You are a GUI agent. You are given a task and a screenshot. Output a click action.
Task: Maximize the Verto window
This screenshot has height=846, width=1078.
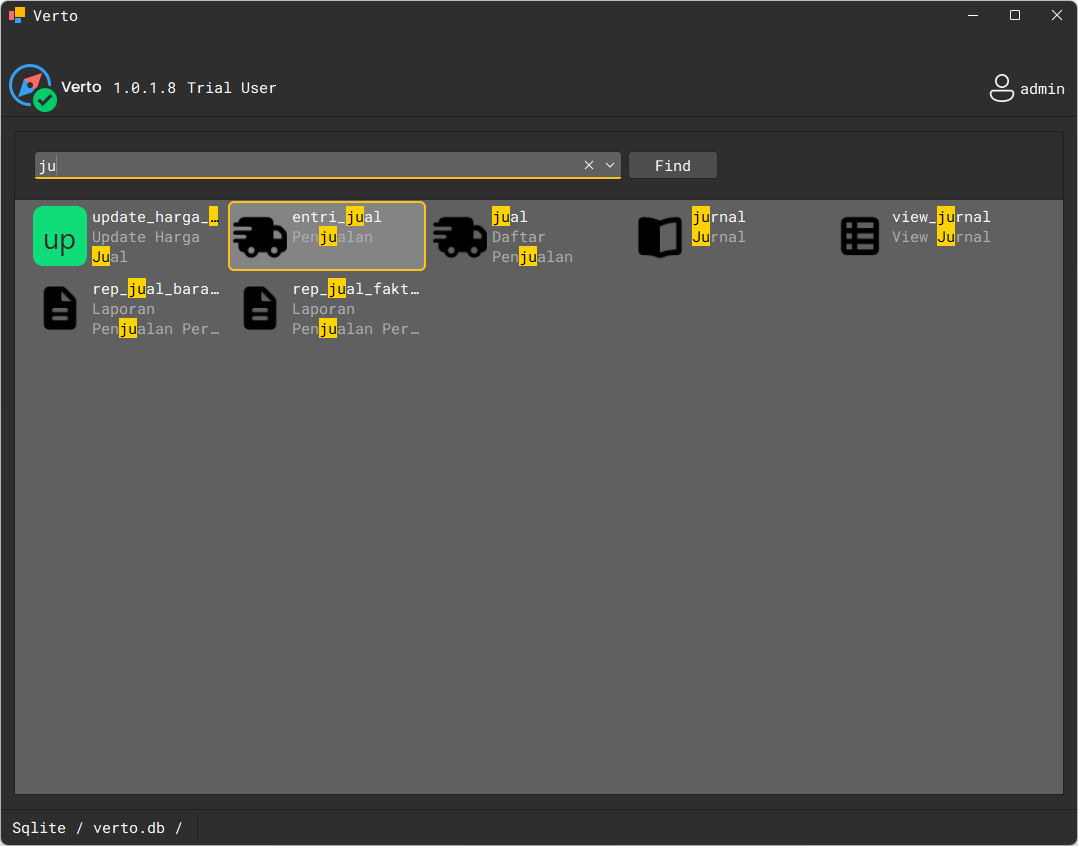point(1015,15)
